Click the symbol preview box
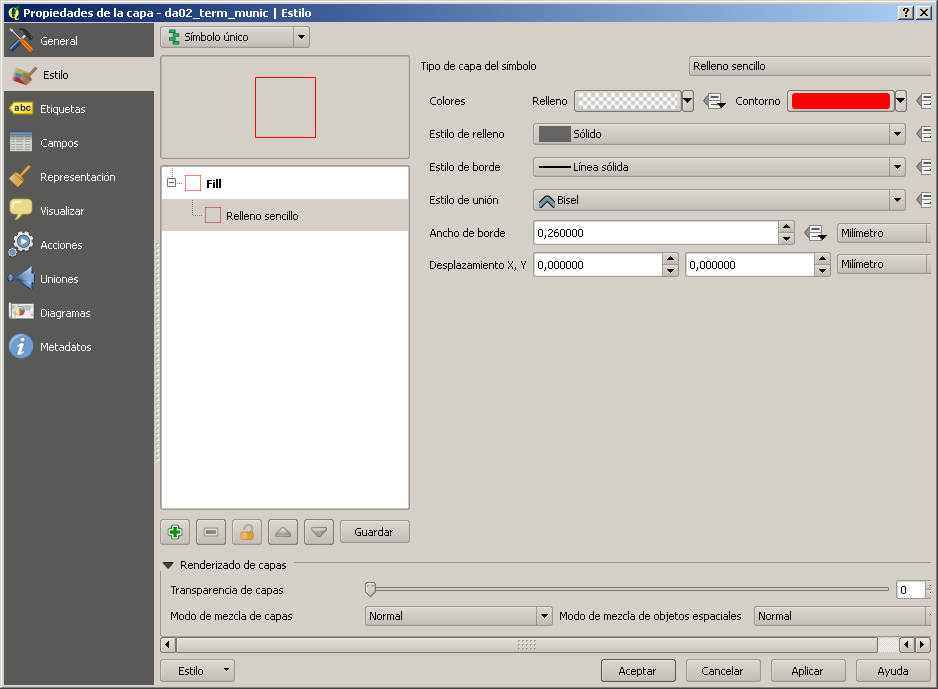The width and height of the screenshot is (938, 689). (x=285, y=107)
